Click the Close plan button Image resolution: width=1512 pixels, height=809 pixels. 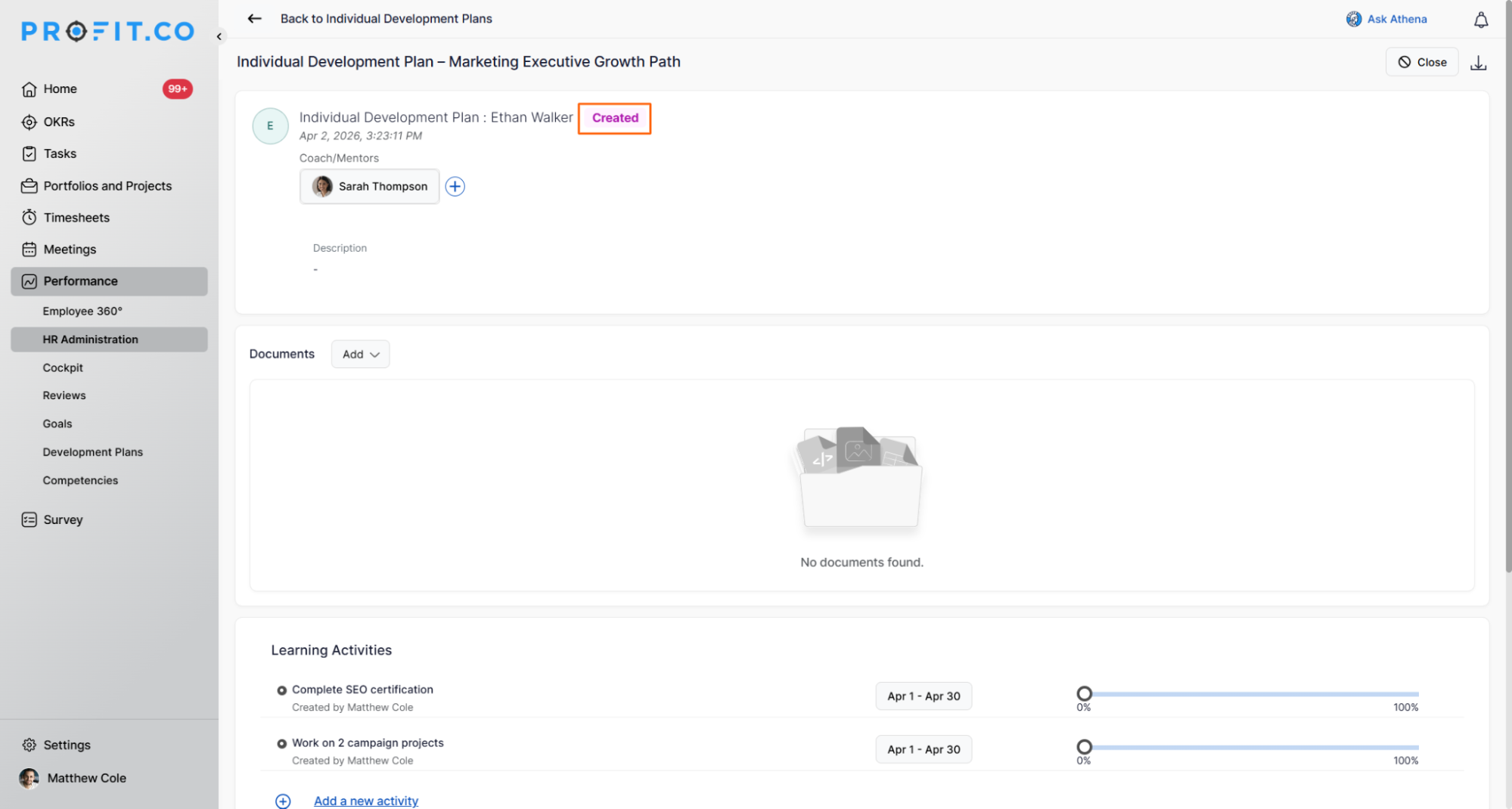tap(1421, 62)
